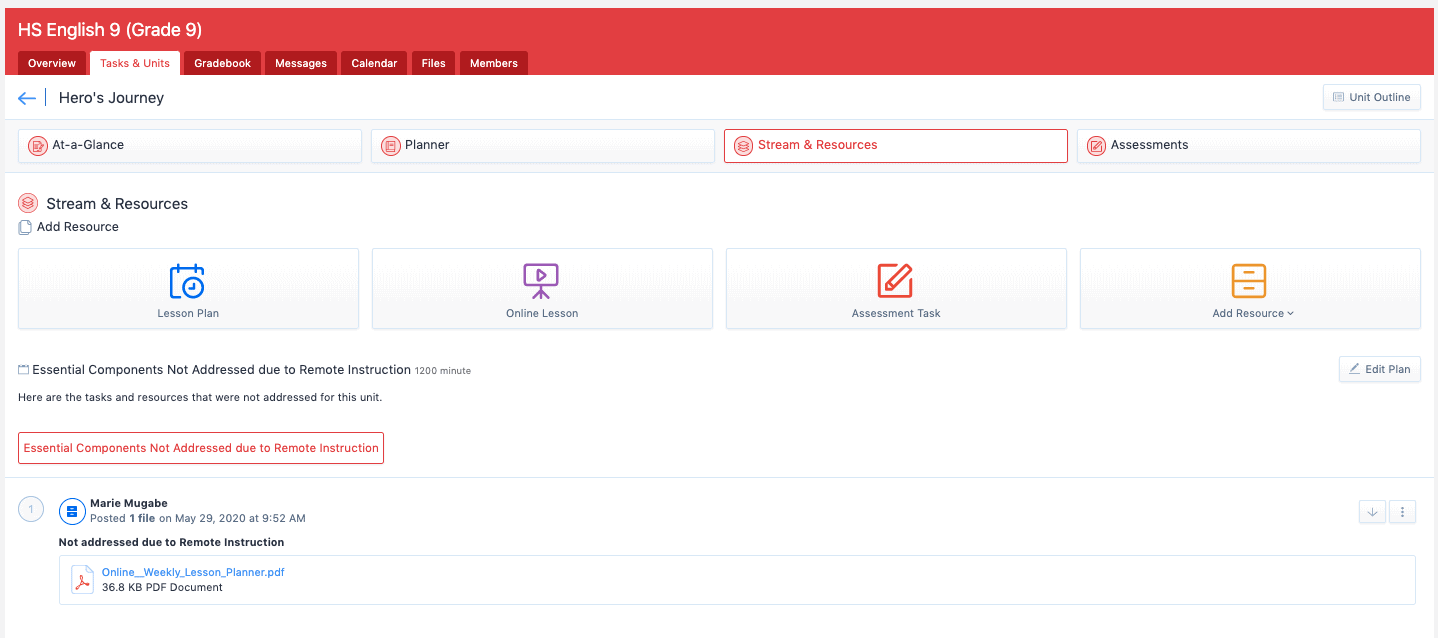Click the orange Add Resource drawer icon
The image size is (1438, 638).
tap(1249, 281)
